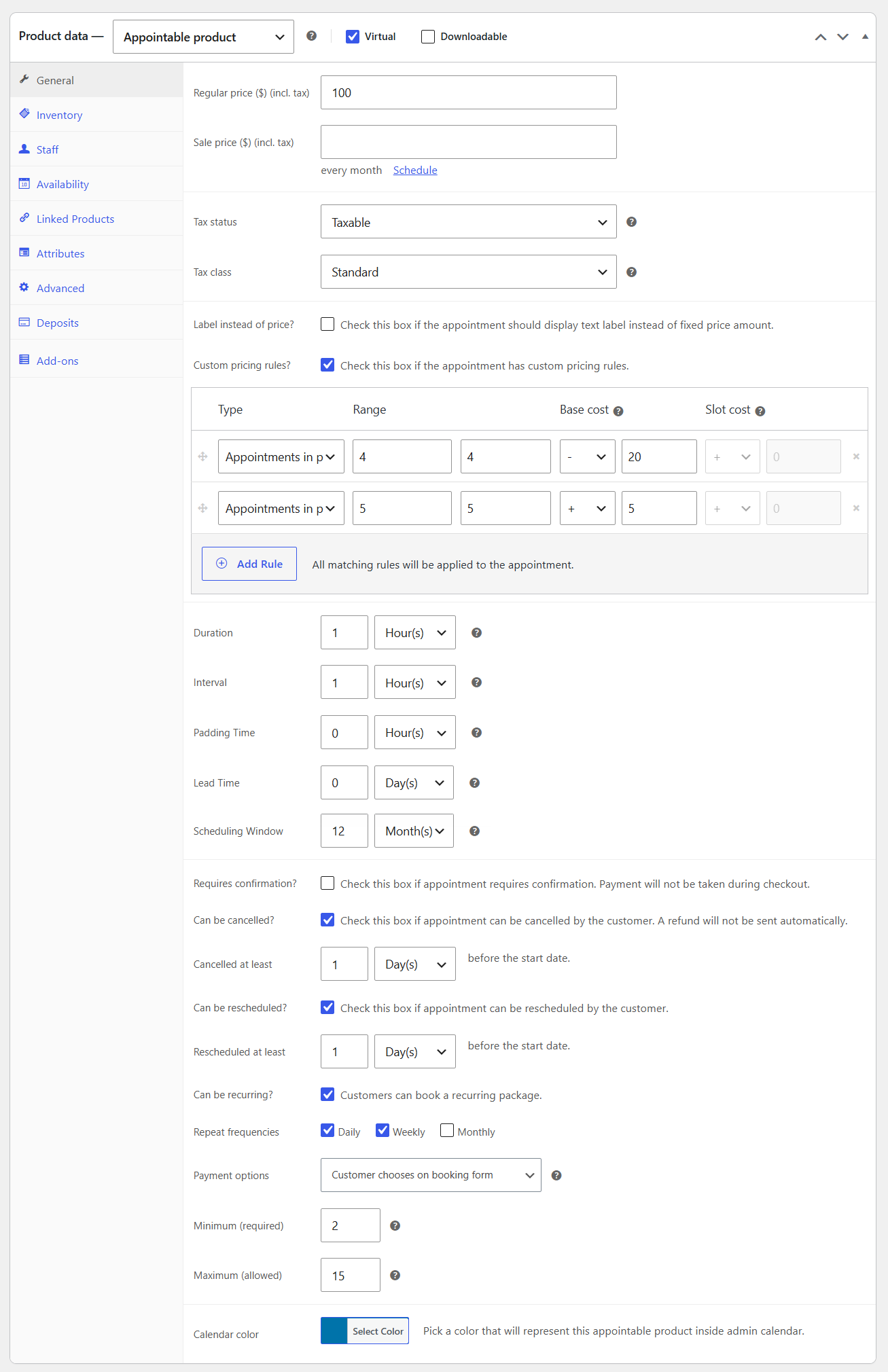Click the Payment options help icon
Image resolution: width=888 pixels, height=1372 pixels.
click(556, 1175)
